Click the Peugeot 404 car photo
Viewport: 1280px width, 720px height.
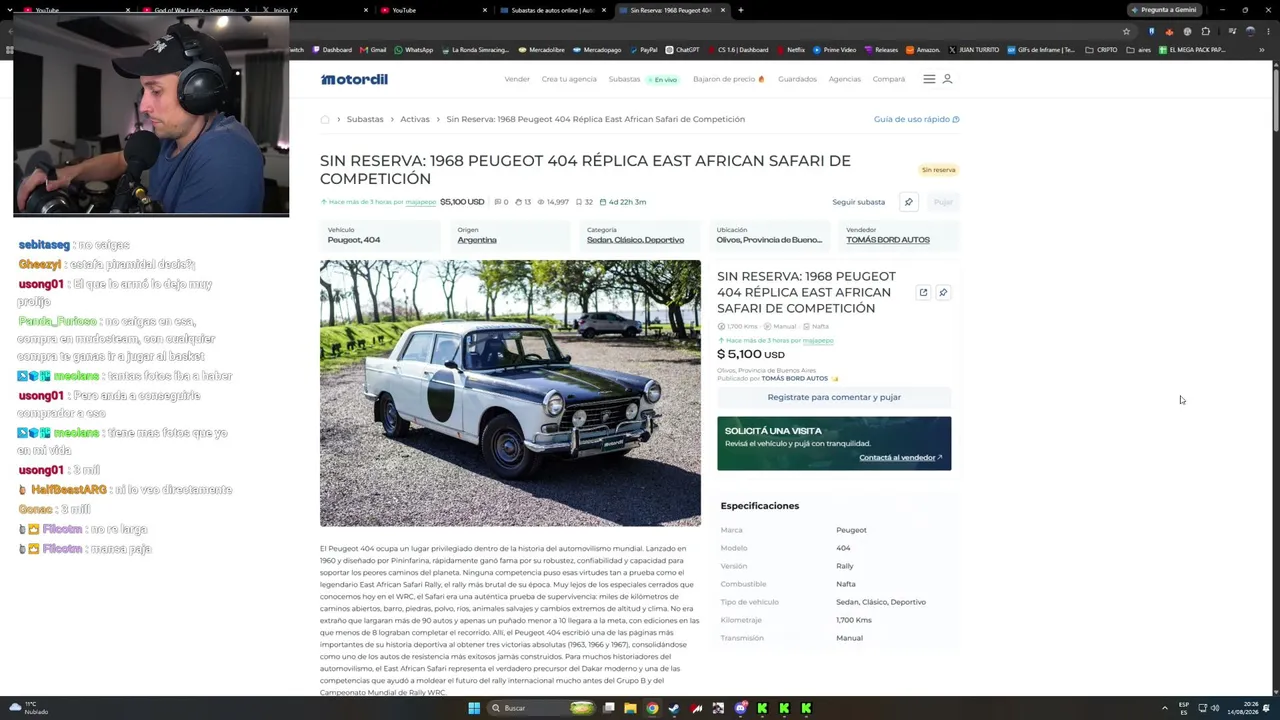tap(510, 393)
